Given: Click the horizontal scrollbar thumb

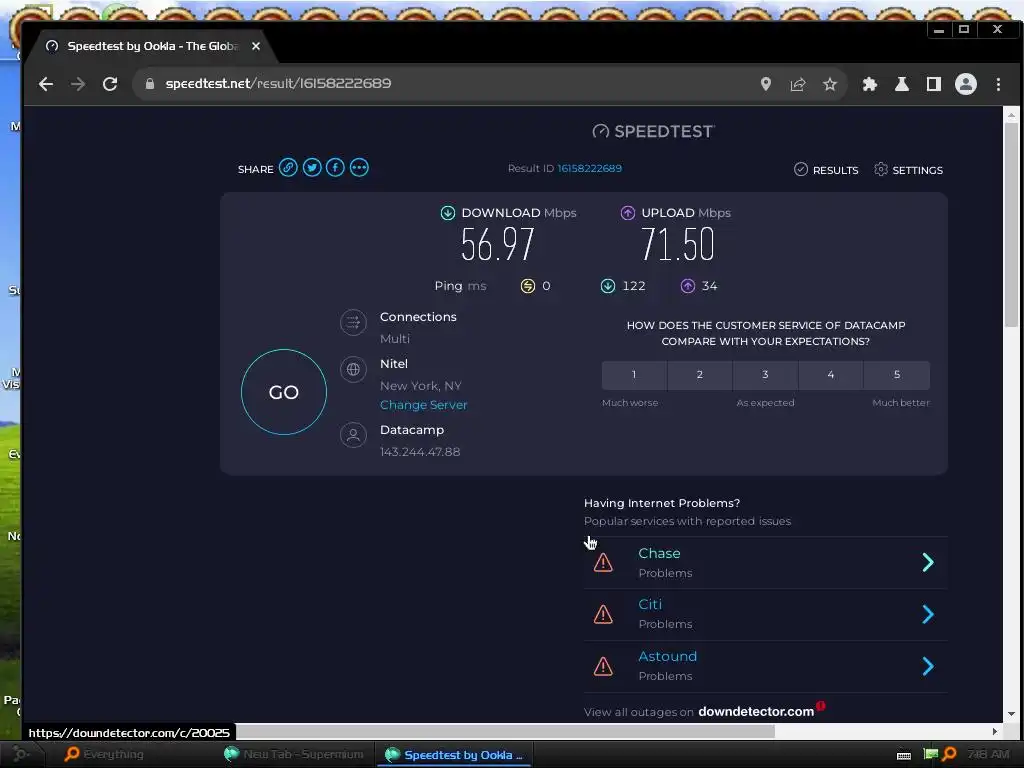Looking at the screenshot, I should [x=505, y=731].
